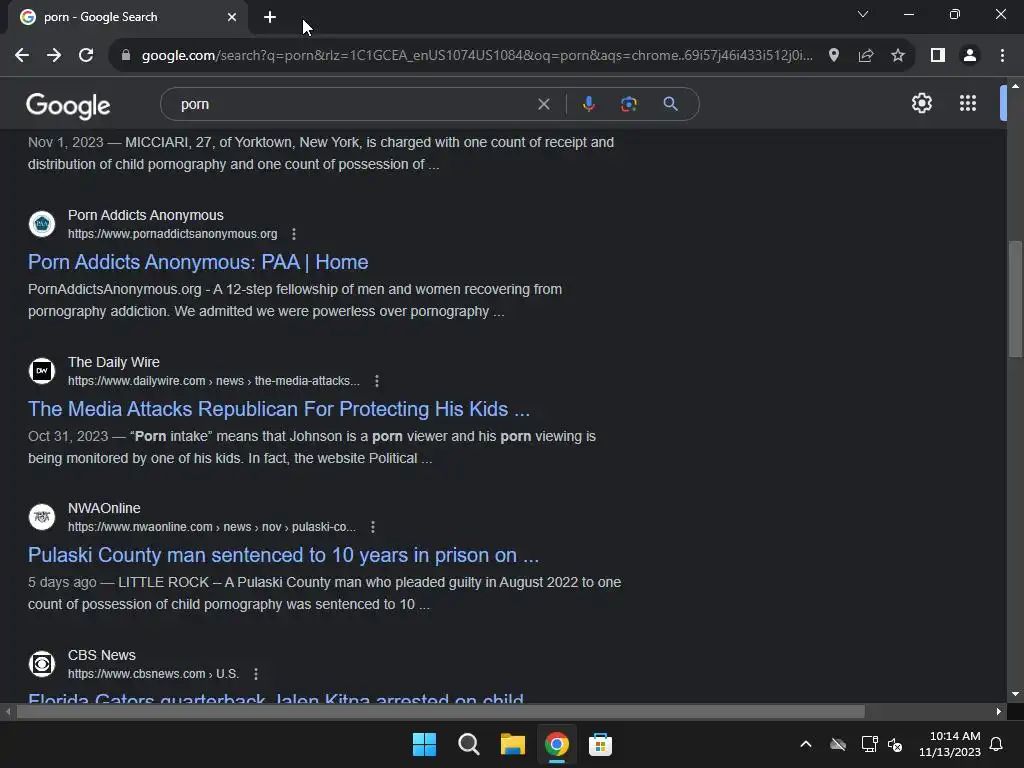Open more options for Porn Addicts Anonymous result
The width and height of the screenshot is (1024, 768).
click(294, 234)
